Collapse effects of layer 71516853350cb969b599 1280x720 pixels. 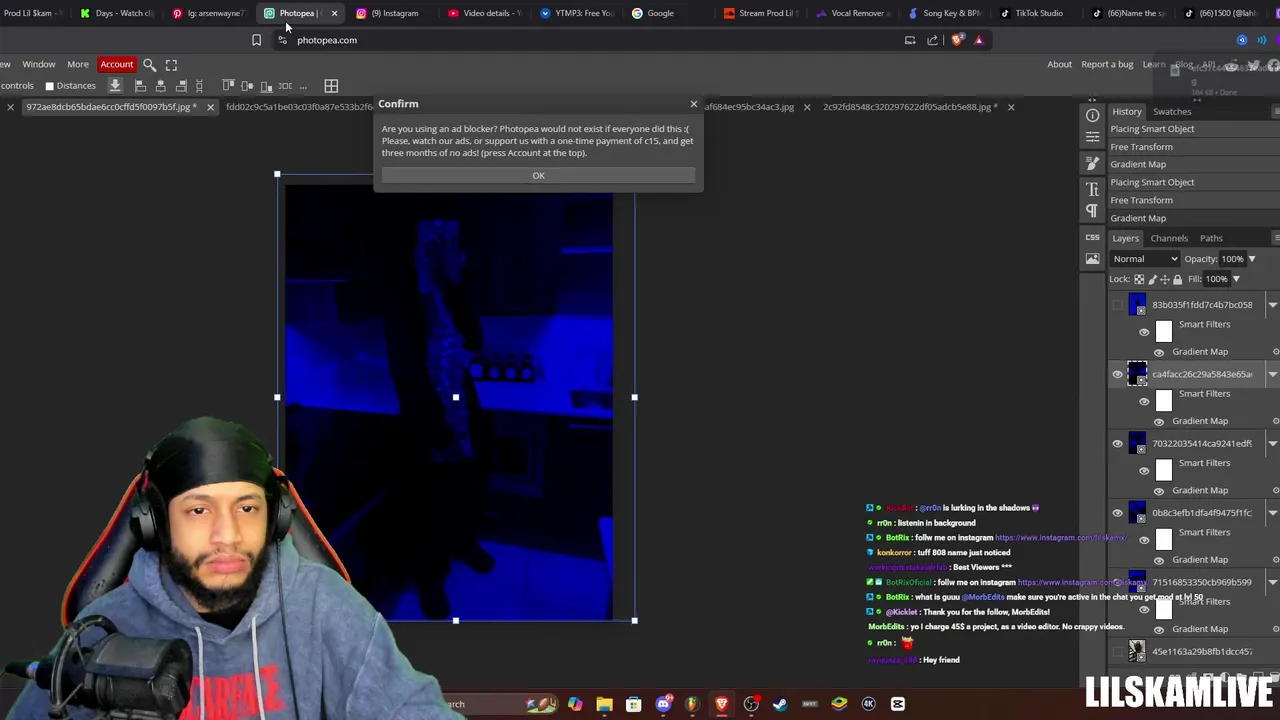(1273, 582)
